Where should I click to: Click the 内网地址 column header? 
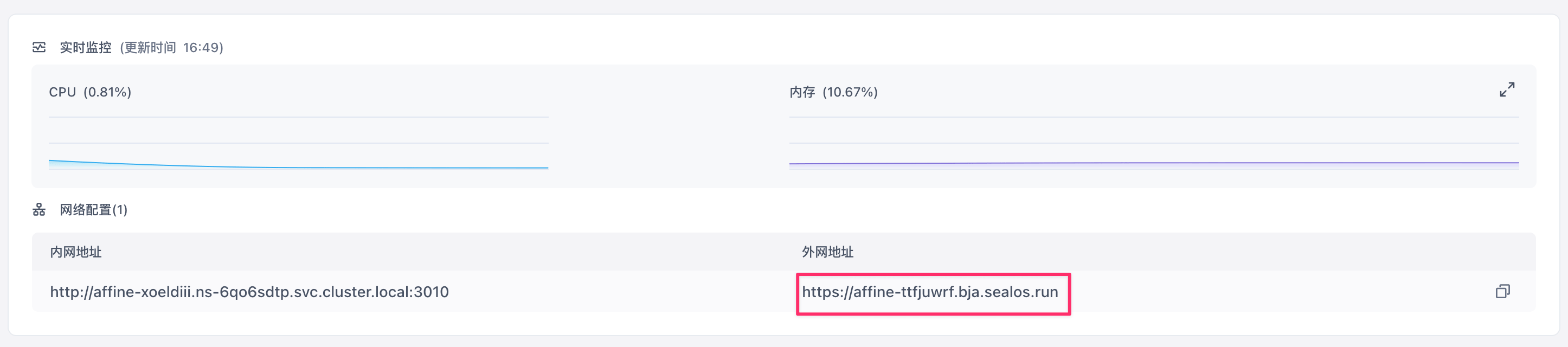click(75, 252)
